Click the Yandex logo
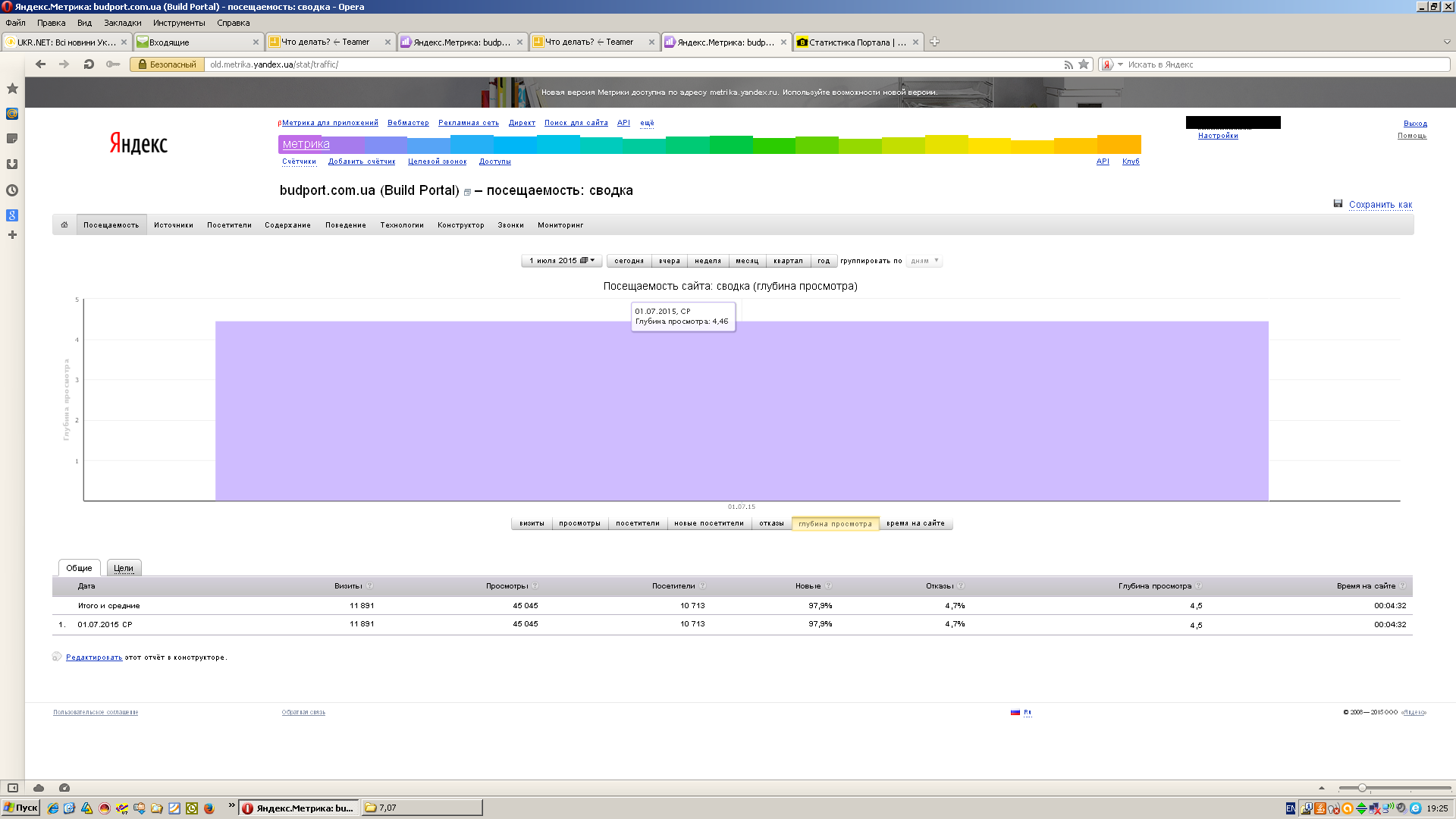 [x=139, y=143]
